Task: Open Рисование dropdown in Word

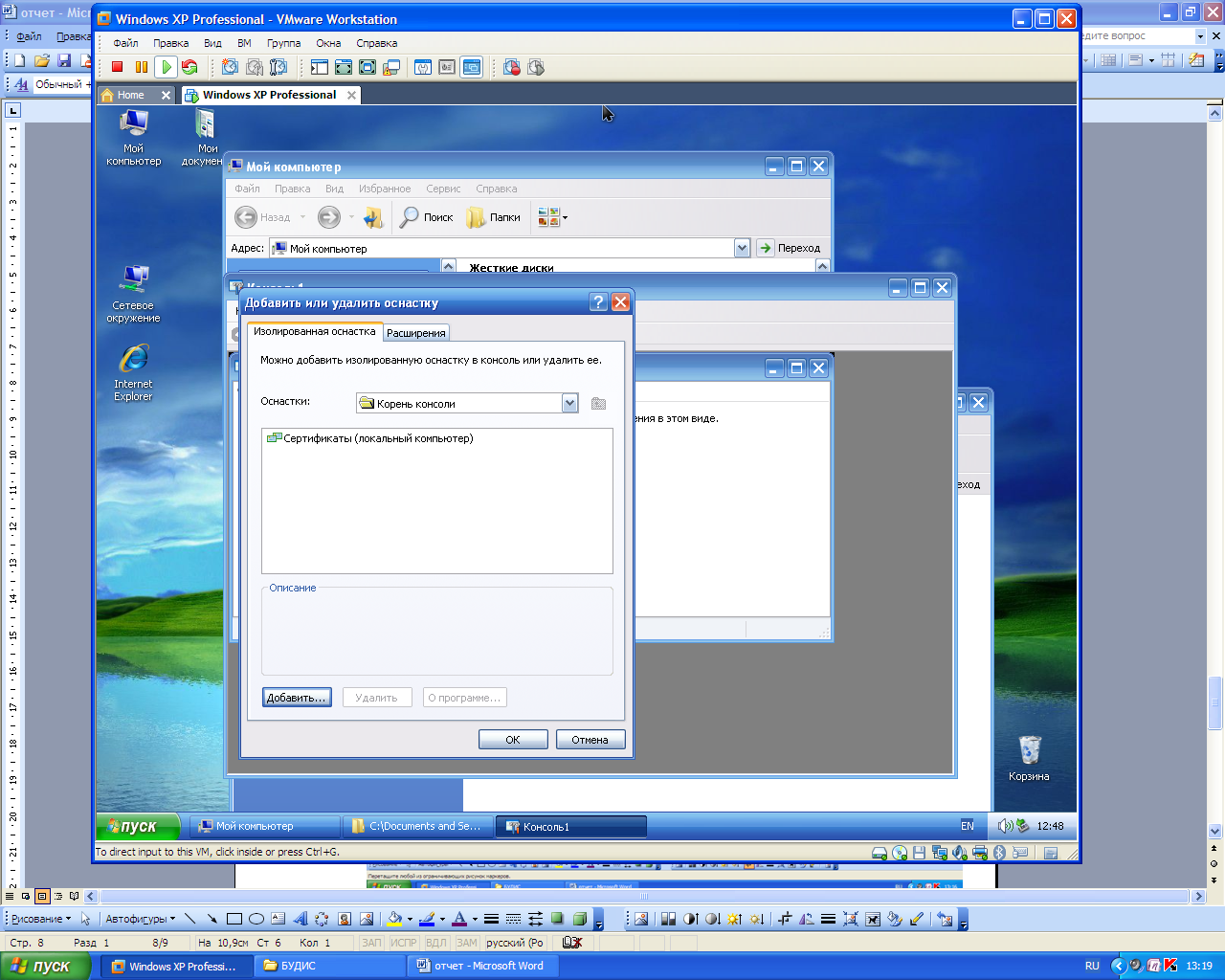Action: (41, 919)
